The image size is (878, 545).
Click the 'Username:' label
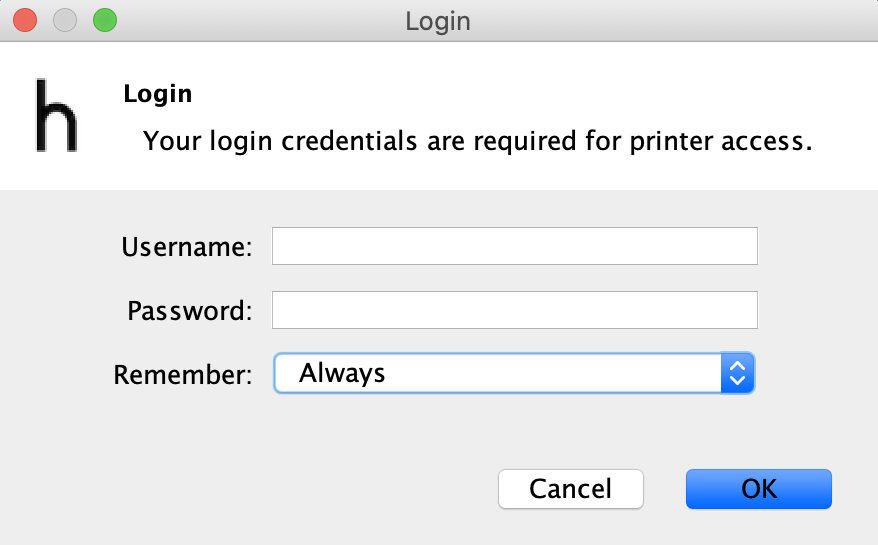click(x=187, y=246)
